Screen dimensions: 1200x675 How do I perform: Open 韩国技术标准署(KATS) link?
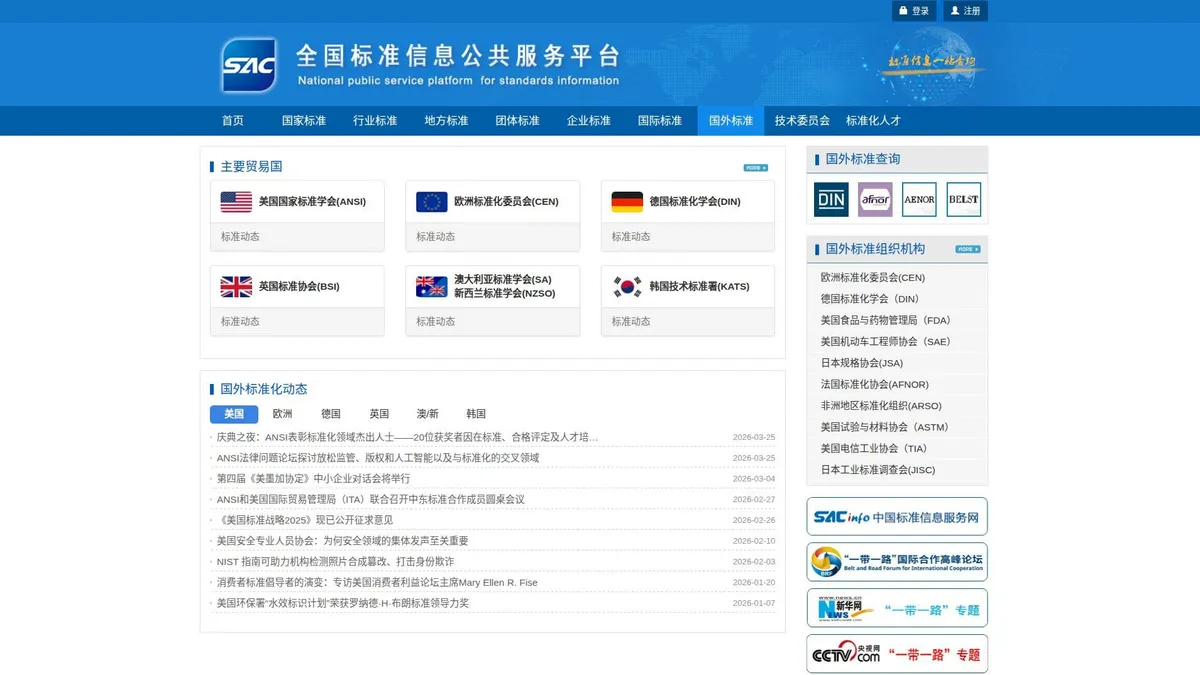(x=699, y=287)
